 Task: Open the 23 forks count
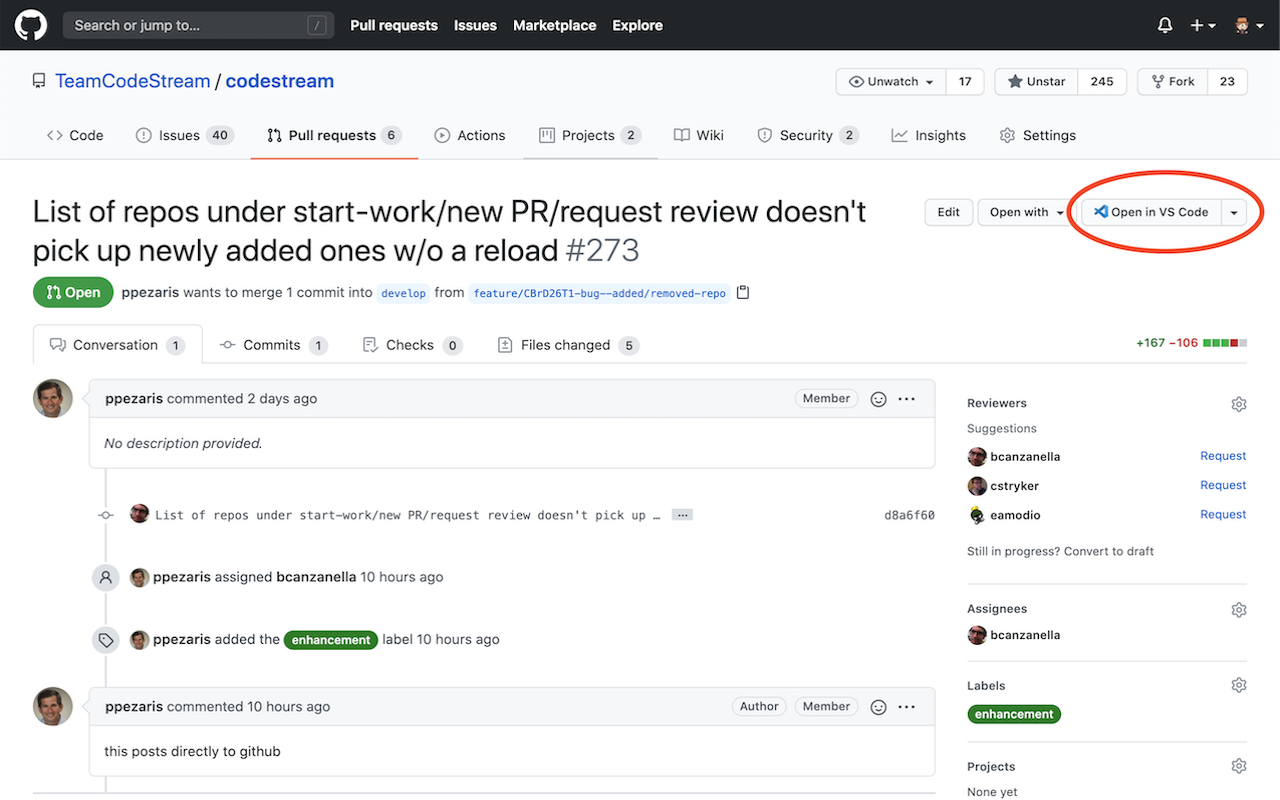(x=1227, y=81)
